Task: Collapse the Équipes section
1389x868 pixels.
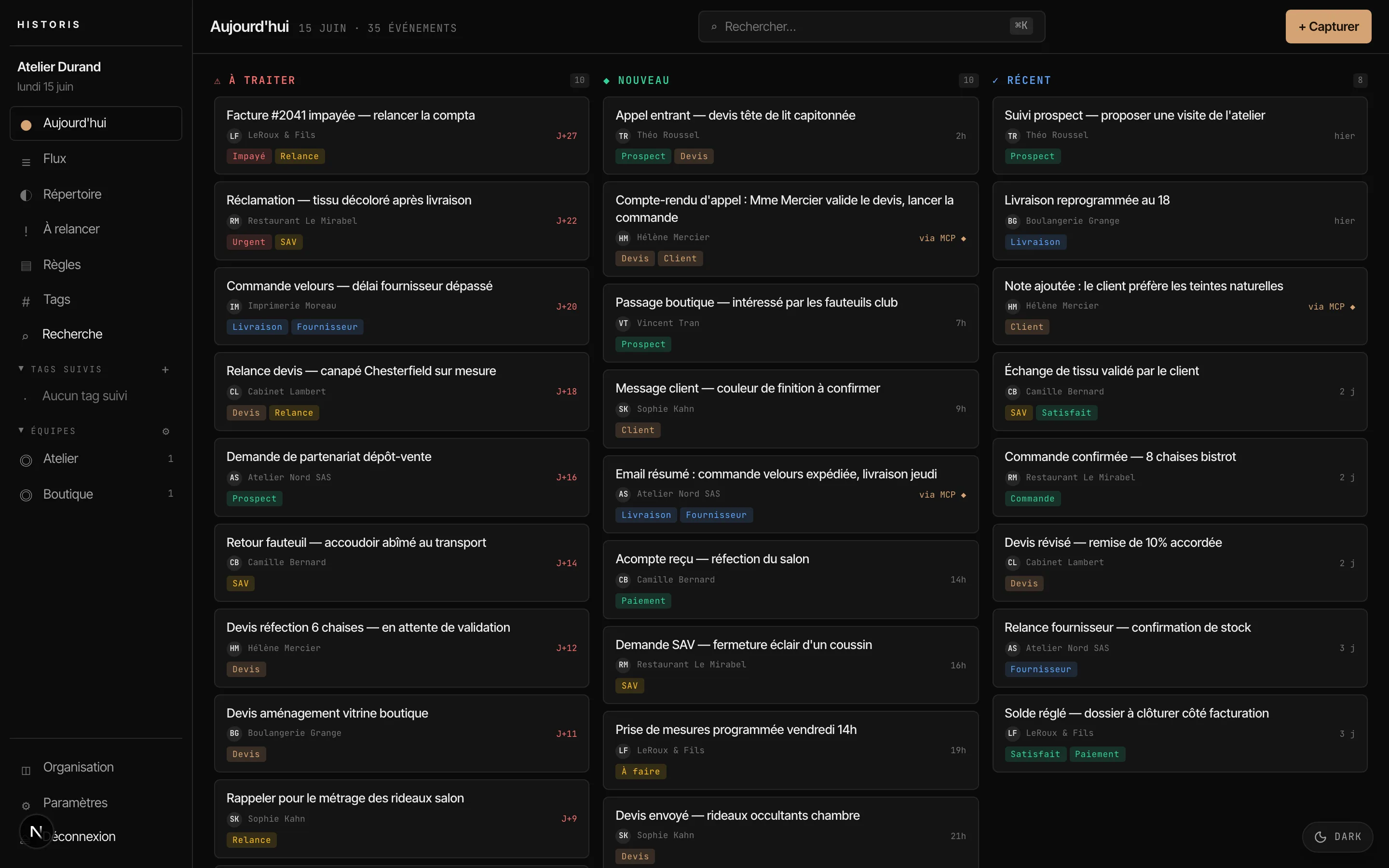Action: click(x=46, y=431)
